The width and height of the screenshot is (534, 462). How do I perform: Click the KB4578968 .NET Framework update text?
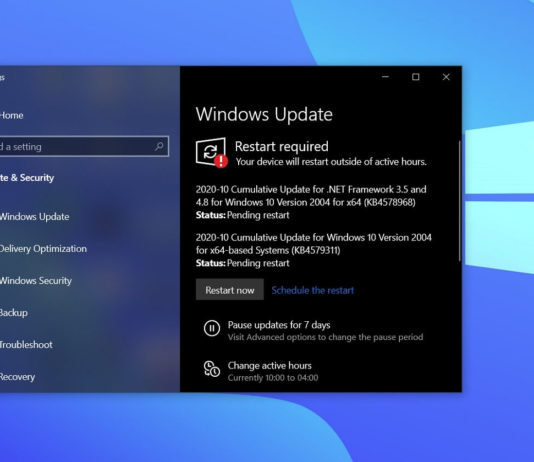coord(311,196)
